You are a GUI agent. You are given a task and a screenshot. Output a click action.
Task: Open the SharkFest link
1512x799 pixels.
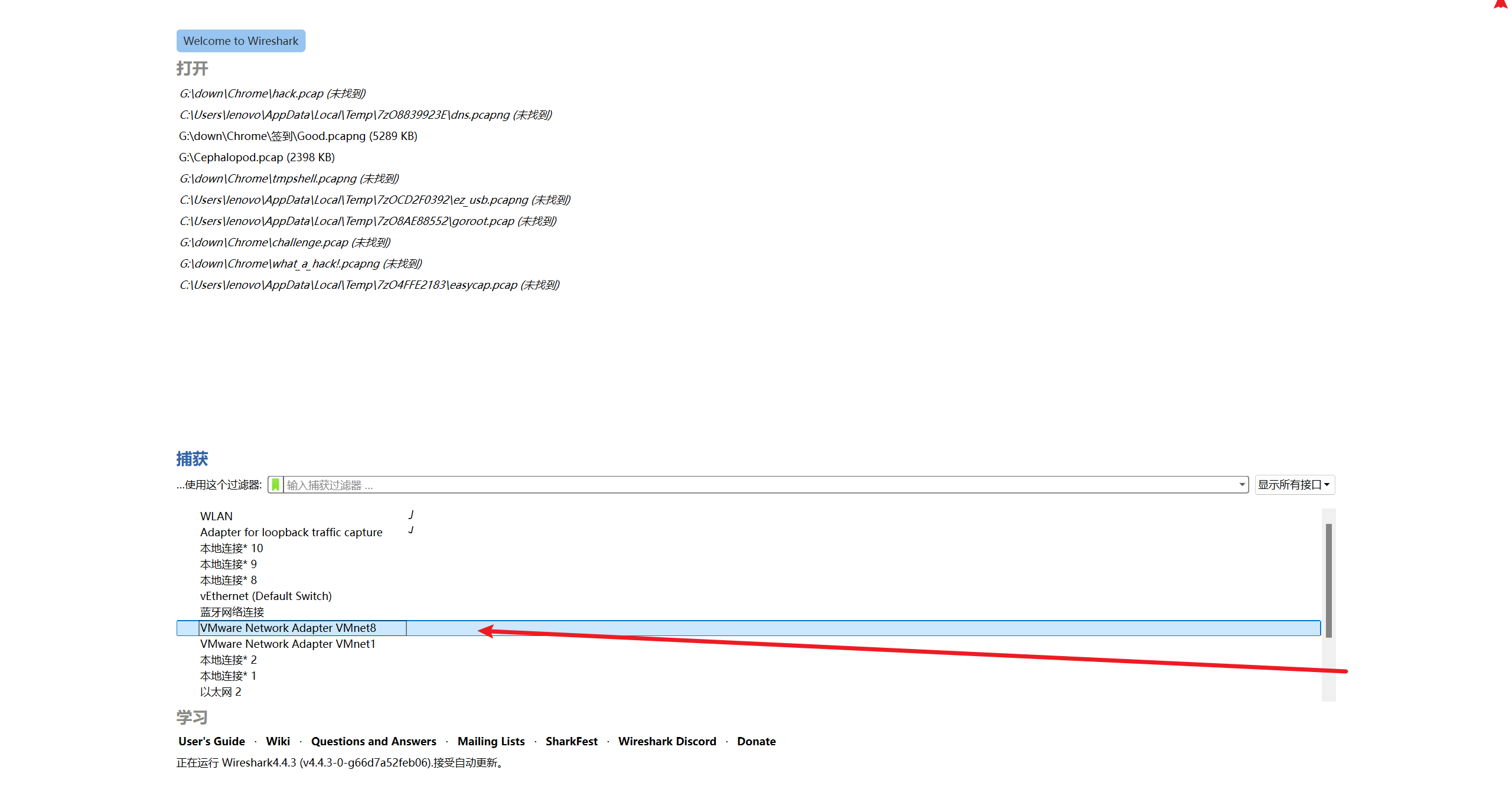click(571, 741)
